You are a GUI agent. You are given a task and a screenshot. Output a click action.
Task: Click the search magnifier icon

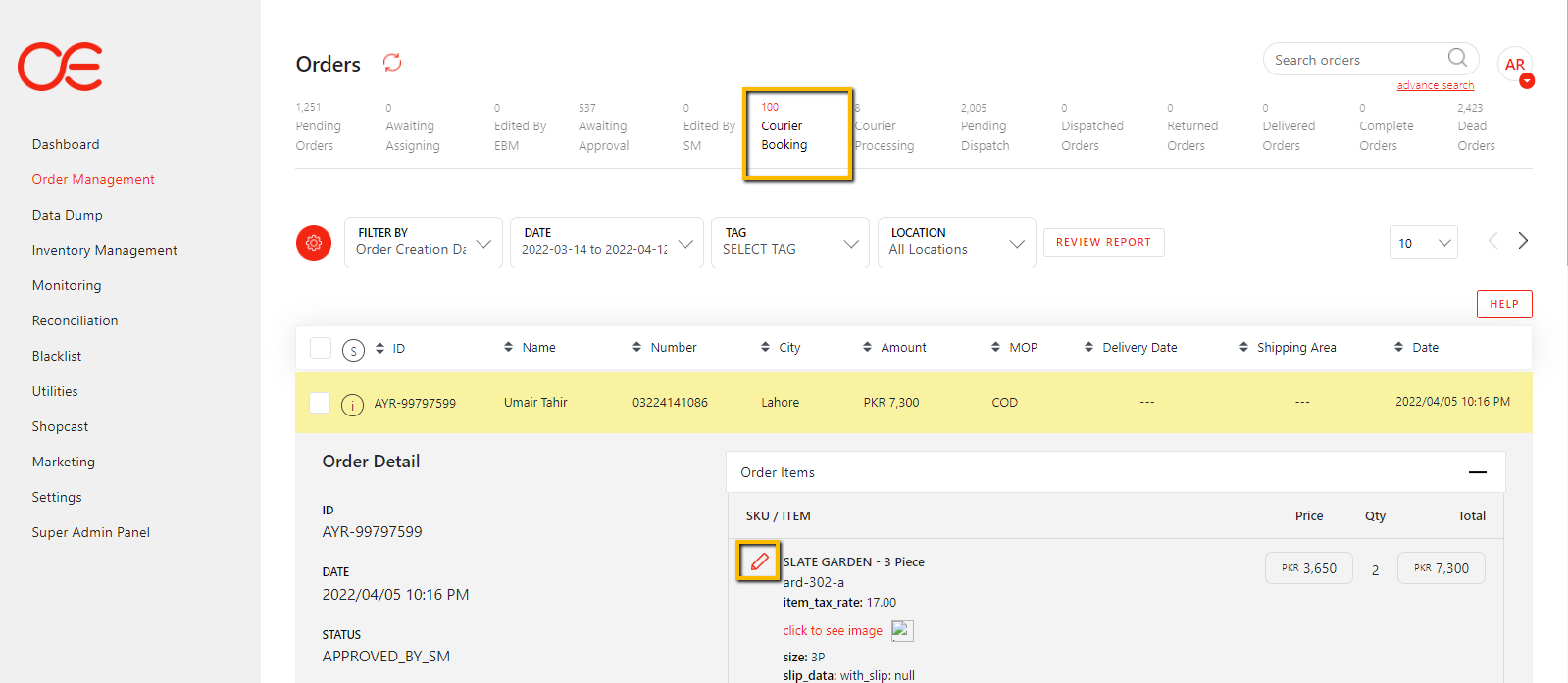pos(1457,58)
